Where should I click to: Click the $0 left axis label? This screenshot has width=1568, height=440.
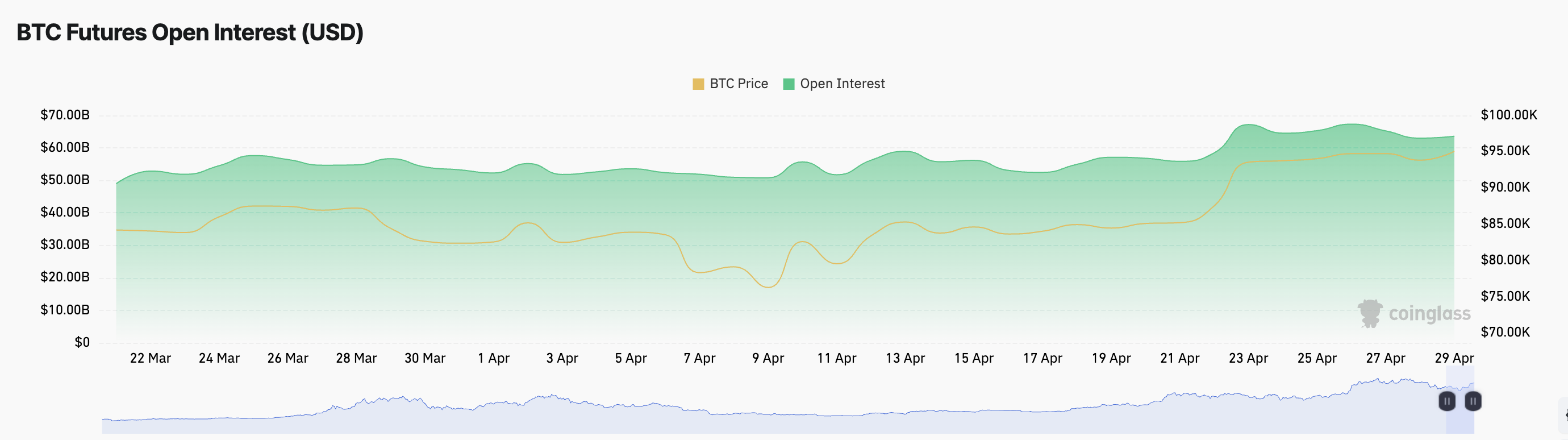(x=82, y=342)
